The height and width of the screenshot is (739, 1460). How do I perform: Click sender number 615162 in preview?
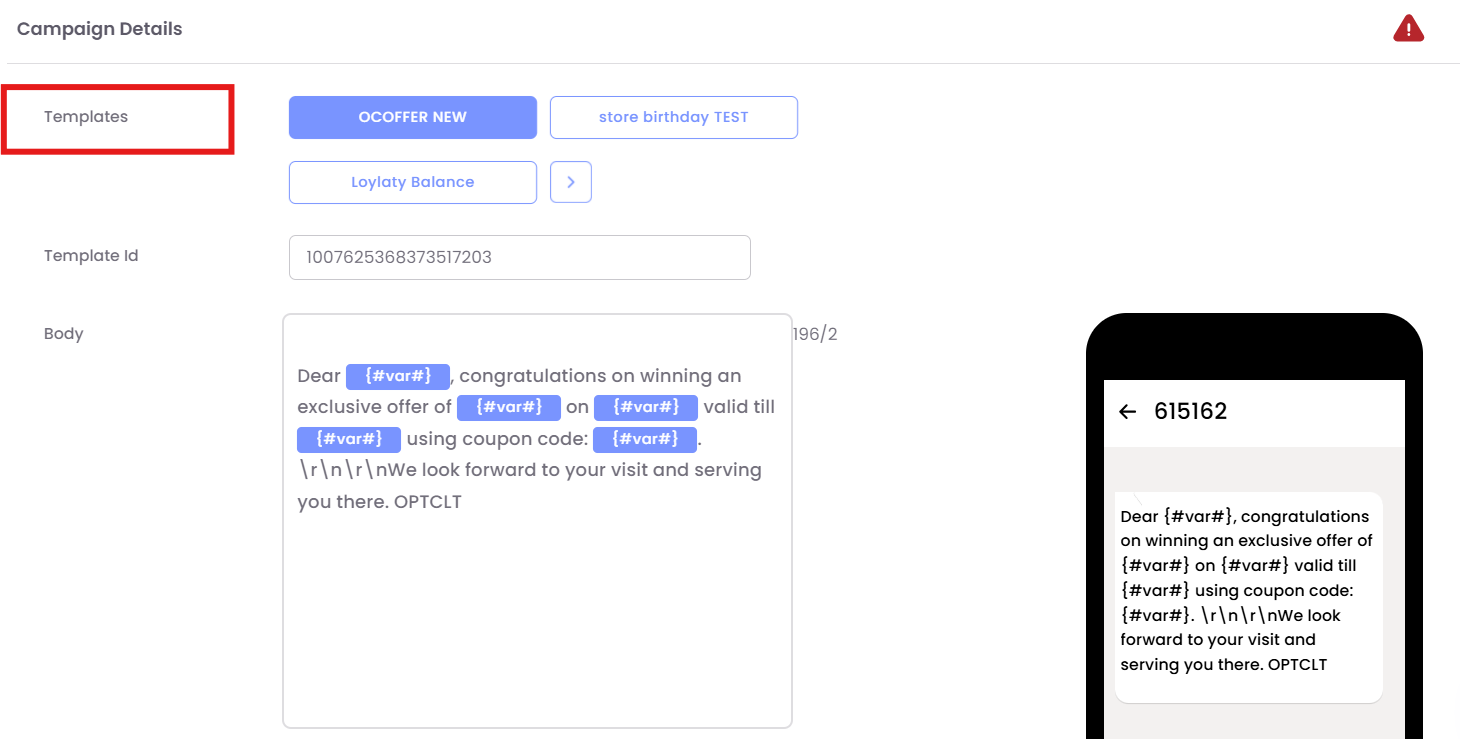coord(1190,411)
